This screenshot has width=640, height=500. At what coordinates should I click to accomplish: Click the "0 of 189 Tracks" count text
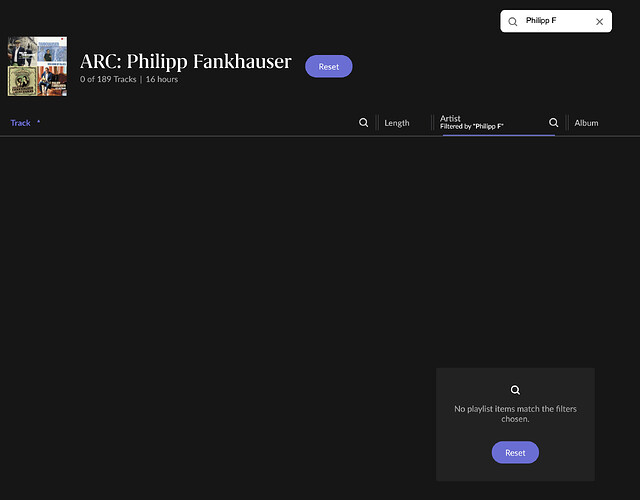[x=108, y=79]
